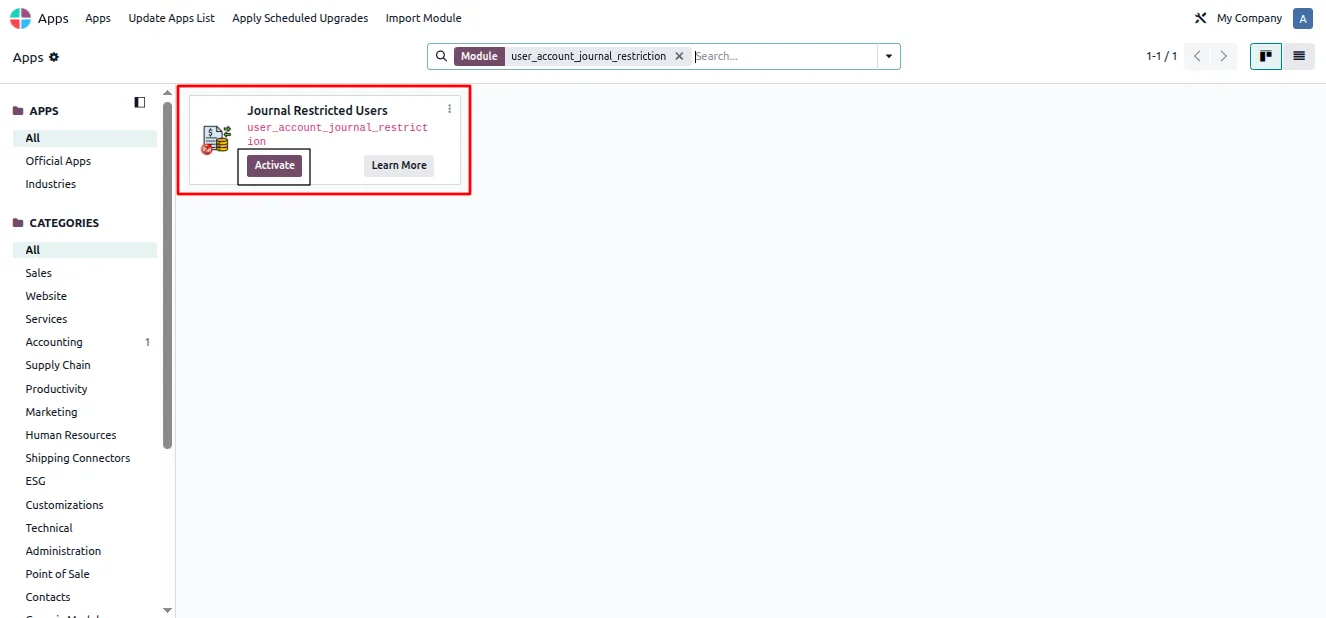
Task: Select the Administration category
Action: pyautogui.click(x=84, y=551)
